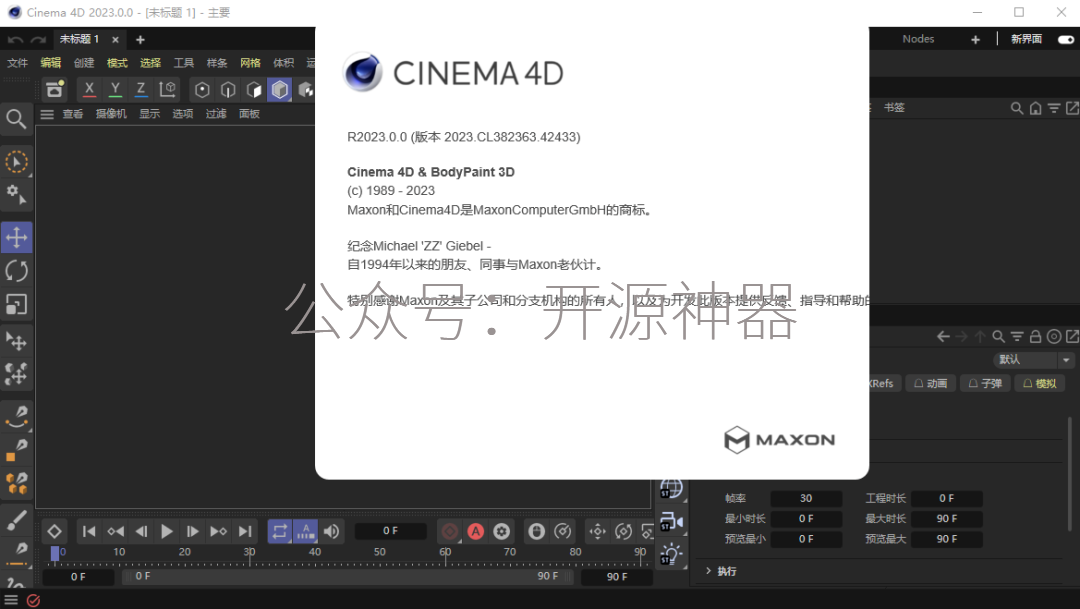Click the preview range bar below the ruler

(348, 576)
